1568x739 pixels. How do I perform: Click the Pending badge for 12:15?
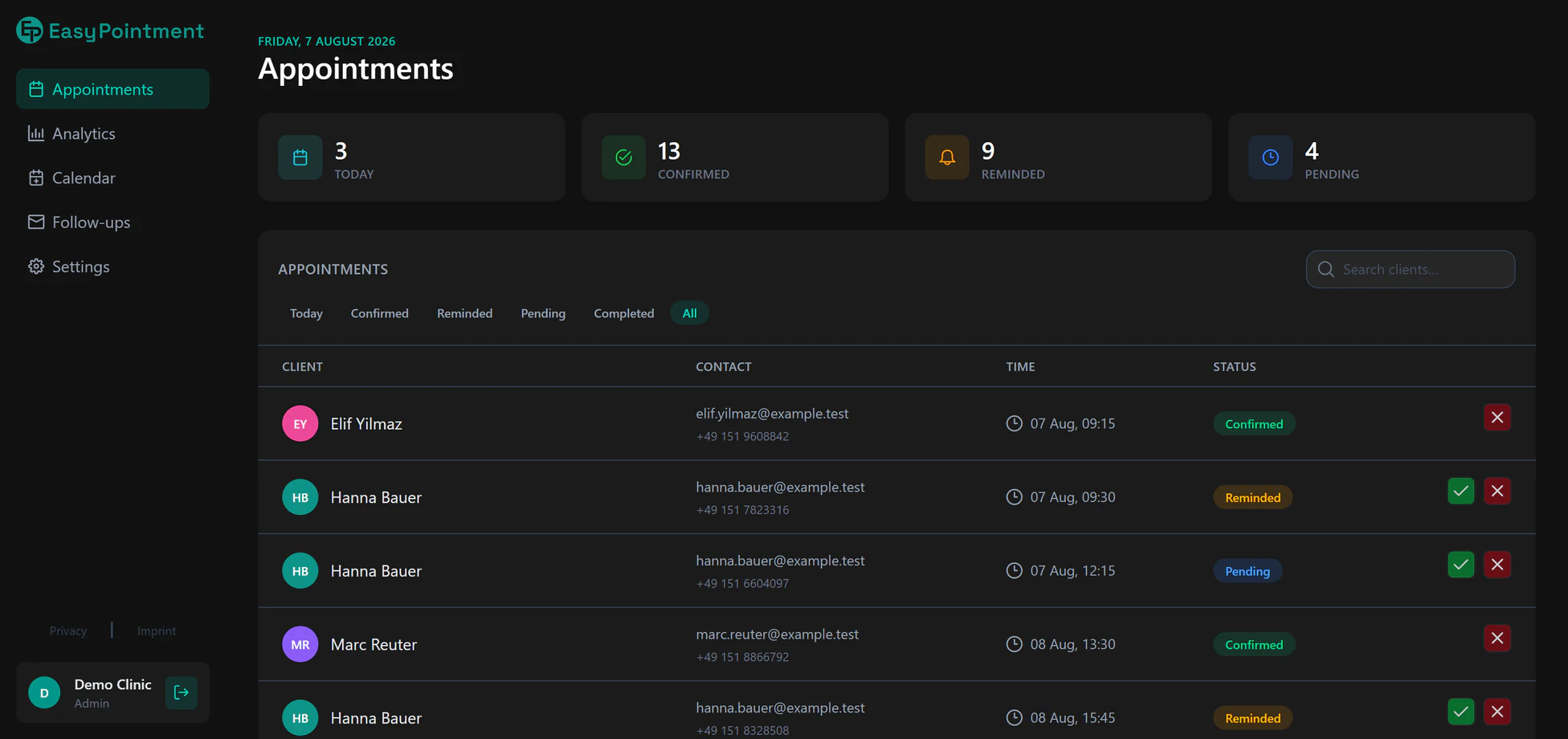pyautogui.click(x=1247, y=571)
